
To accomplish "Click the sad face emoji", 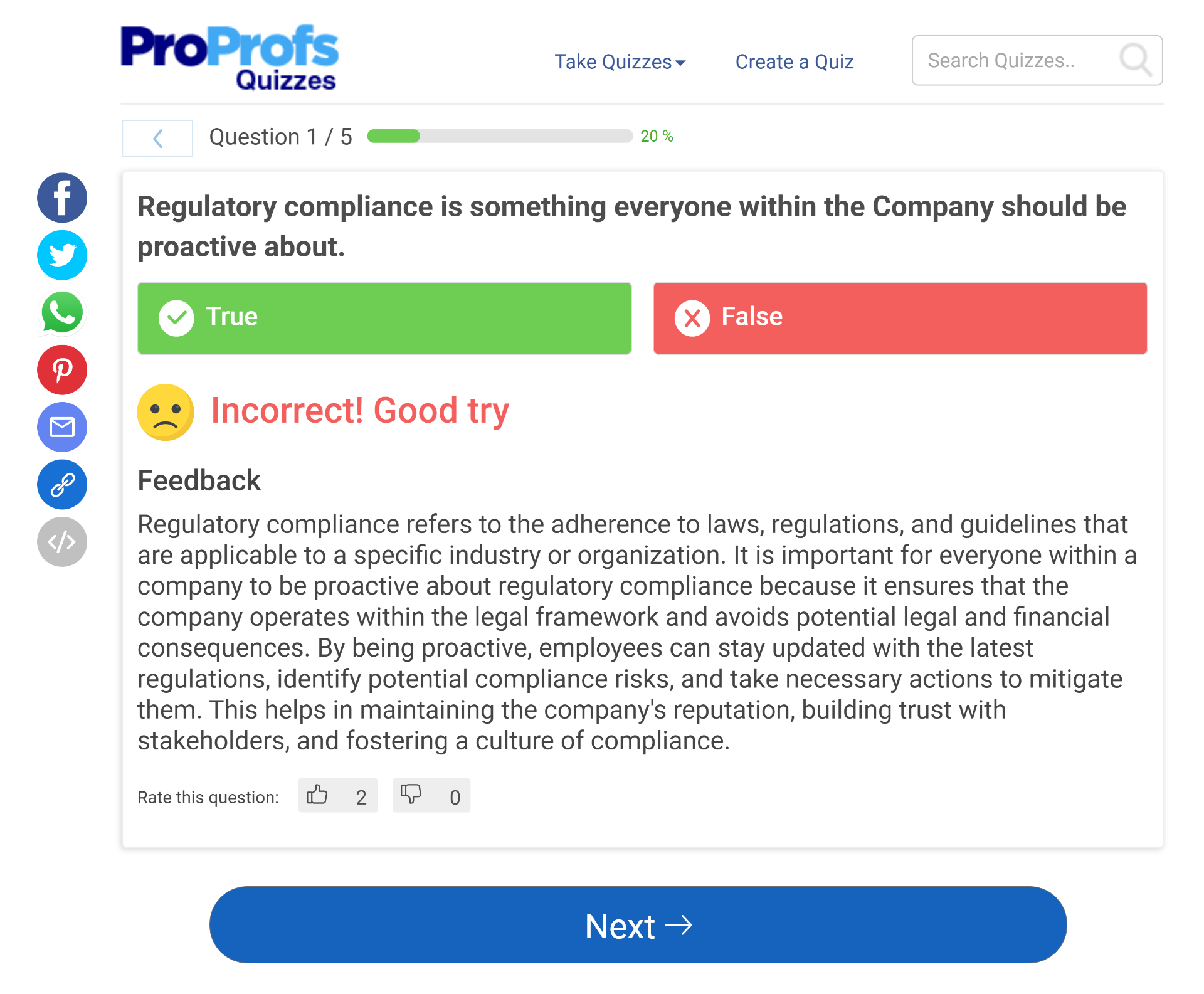I will [166, 412].
